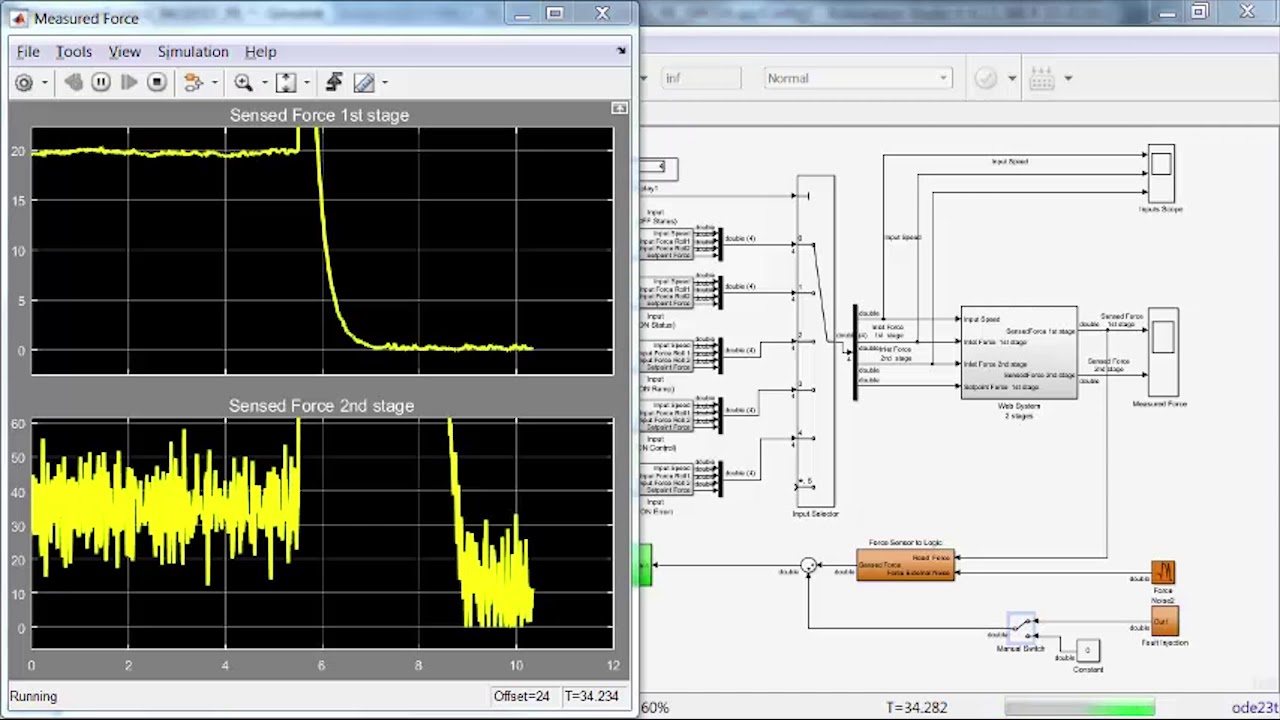
Task: Click highlight Simulink block icon
Action: click(x=193, y=83)
